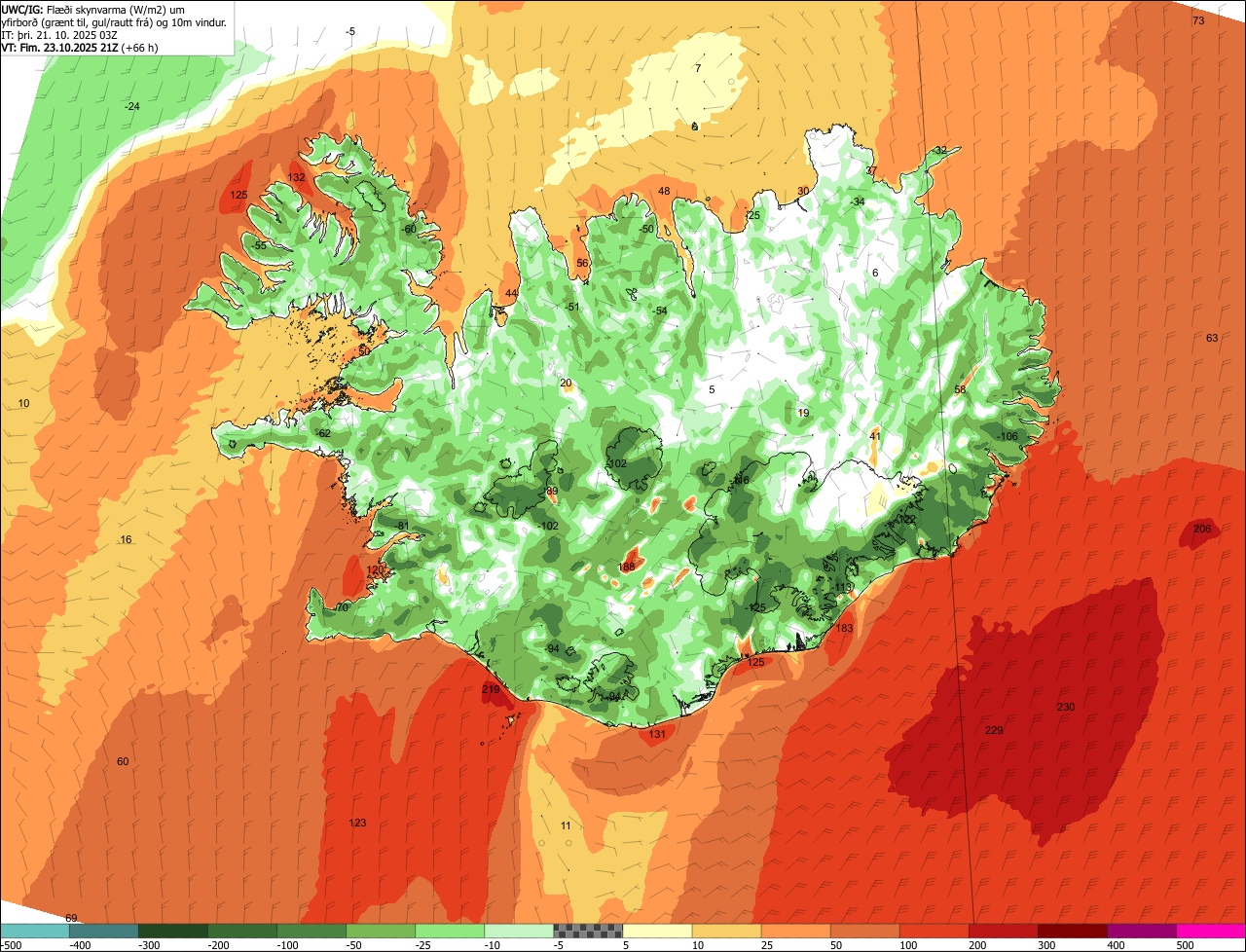Image resolution: width=1246 pixels, height=952 pixels.
Task: Click the value '123' in the southwest ocean
Action: 357,823
